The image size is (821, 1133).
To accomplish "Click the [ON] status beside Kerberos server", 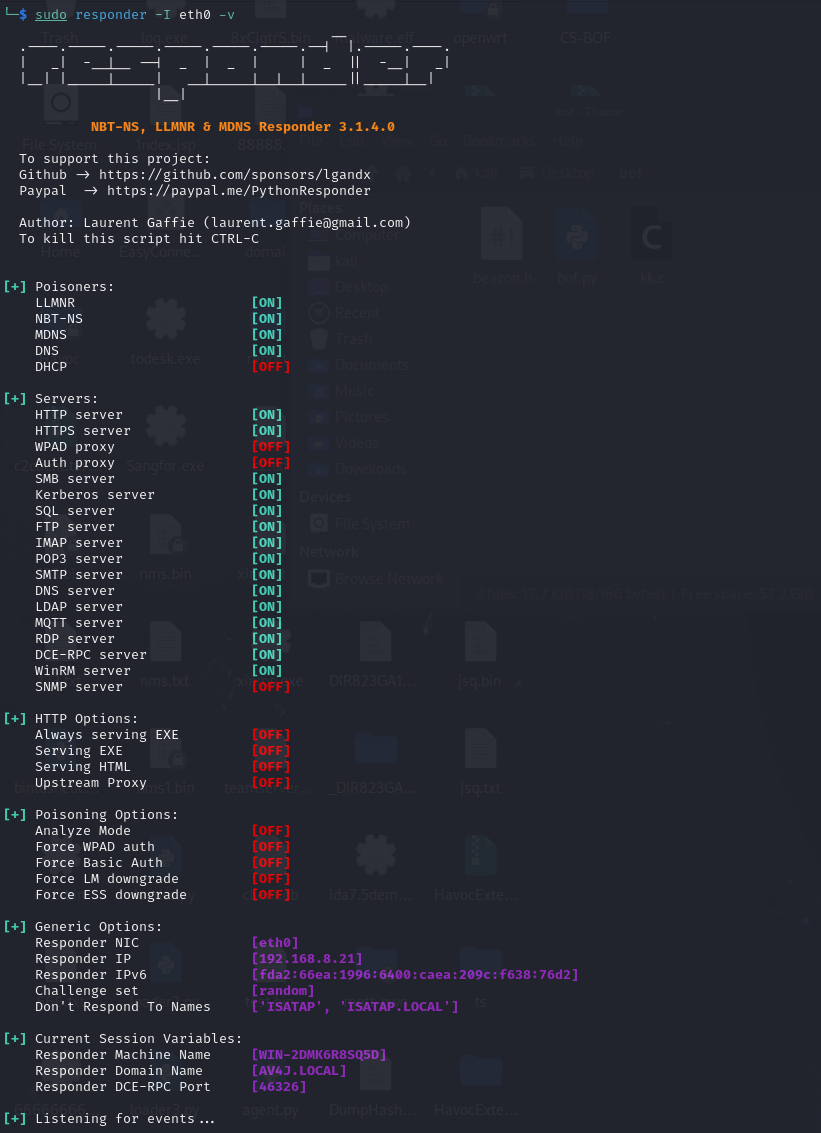I will pyautogui.click(x=267, y=495).
